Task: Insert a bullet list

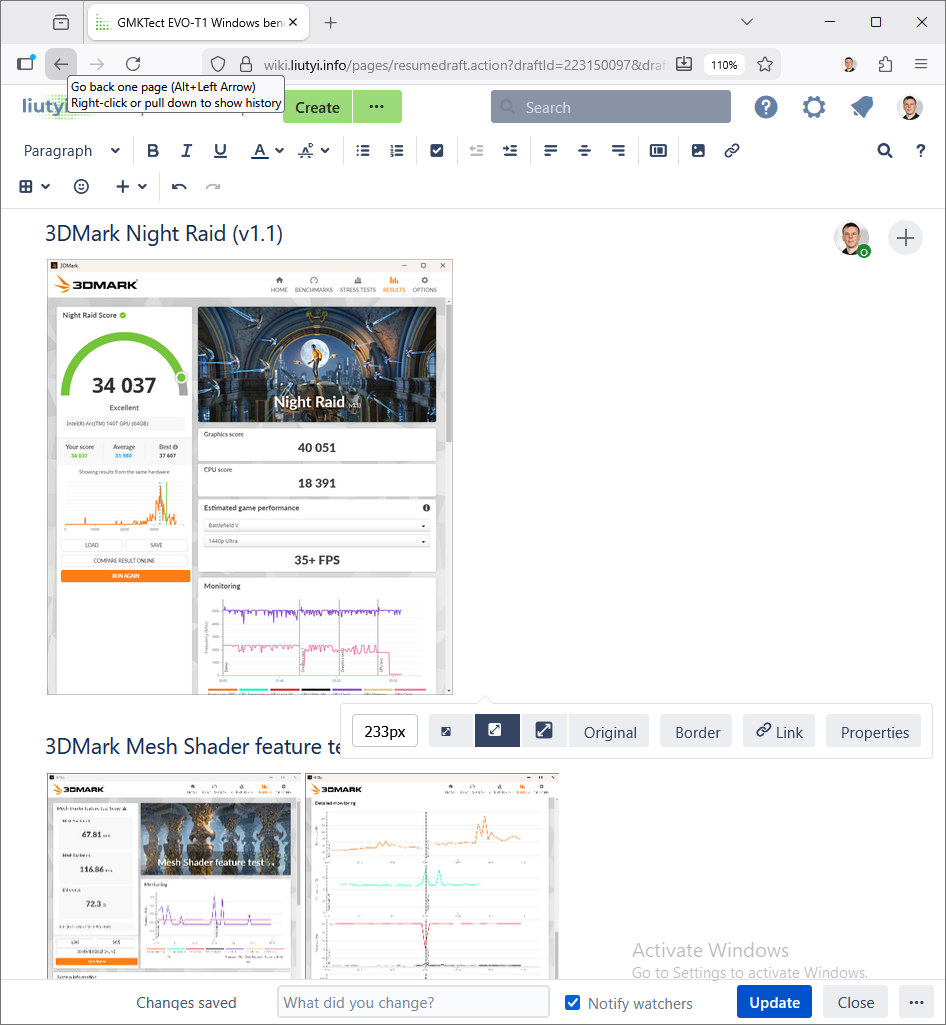Action: 363,151
